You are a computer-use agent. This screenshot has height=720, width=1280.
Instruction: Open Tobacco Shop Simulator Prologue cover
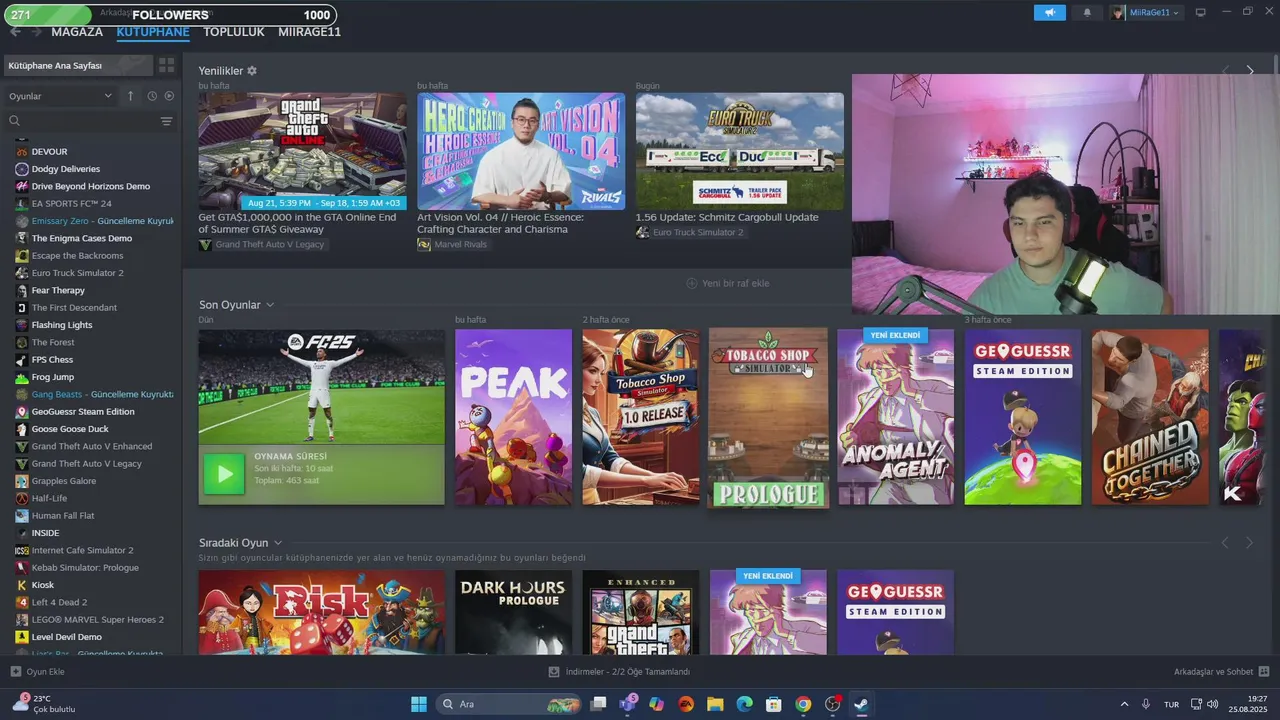click(x=768, y=417)
